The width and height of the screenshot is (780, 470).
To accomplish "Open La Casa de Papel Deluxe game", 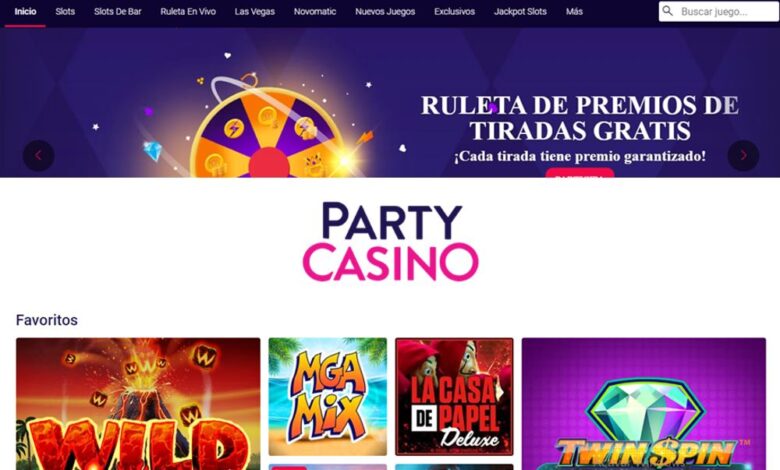I will [454, 396].
